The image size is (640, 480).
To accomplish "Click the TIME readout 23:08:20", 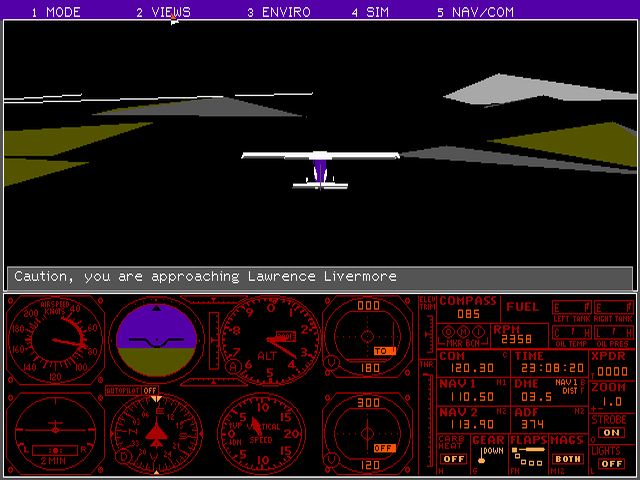I will tap(552, 368).
